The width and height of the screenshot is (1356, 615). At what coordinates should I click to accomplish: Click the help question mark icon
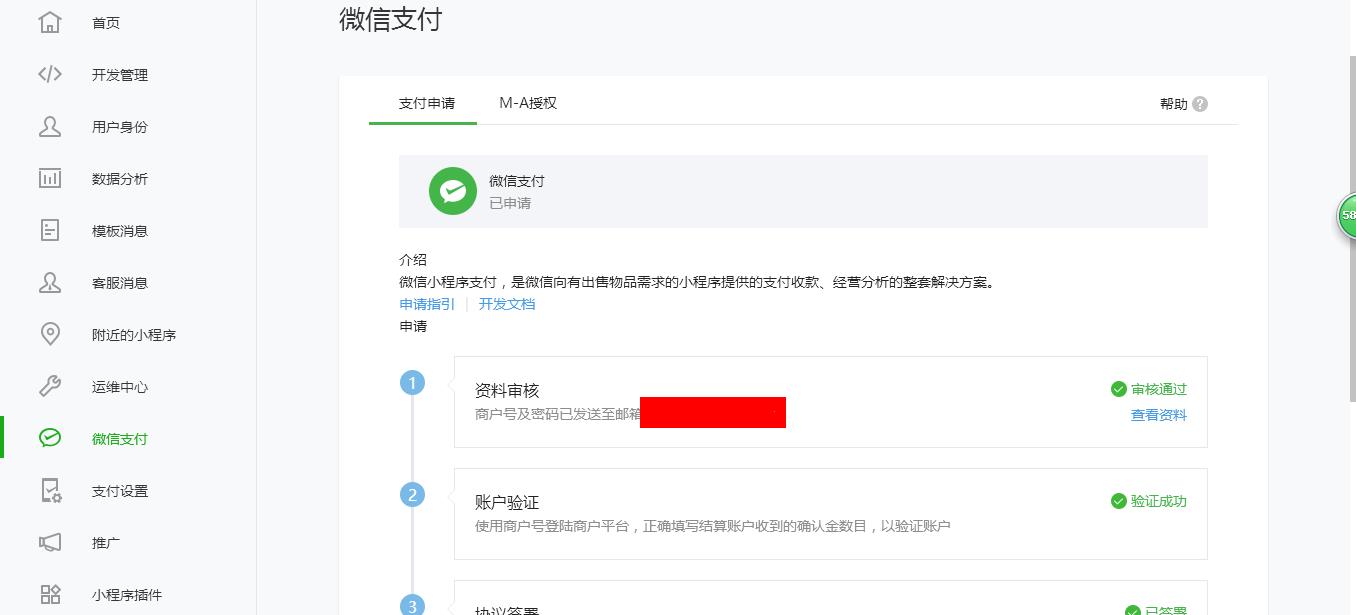pos(1200,104)
